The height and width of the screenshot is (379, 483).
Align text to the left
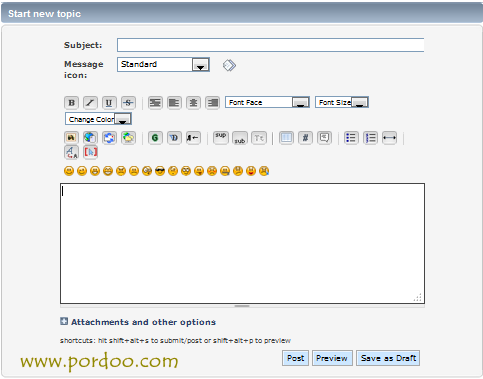[x=174, y=103]
